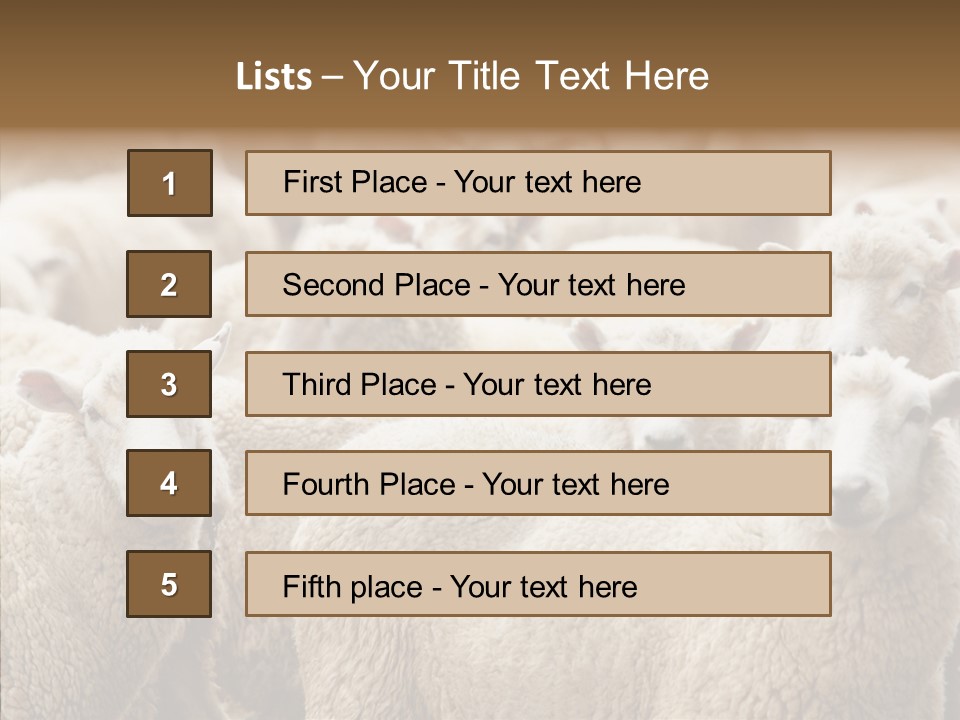Select the 'Your Title Text Here' heading

pyautogui.click(x=531, y=76)
